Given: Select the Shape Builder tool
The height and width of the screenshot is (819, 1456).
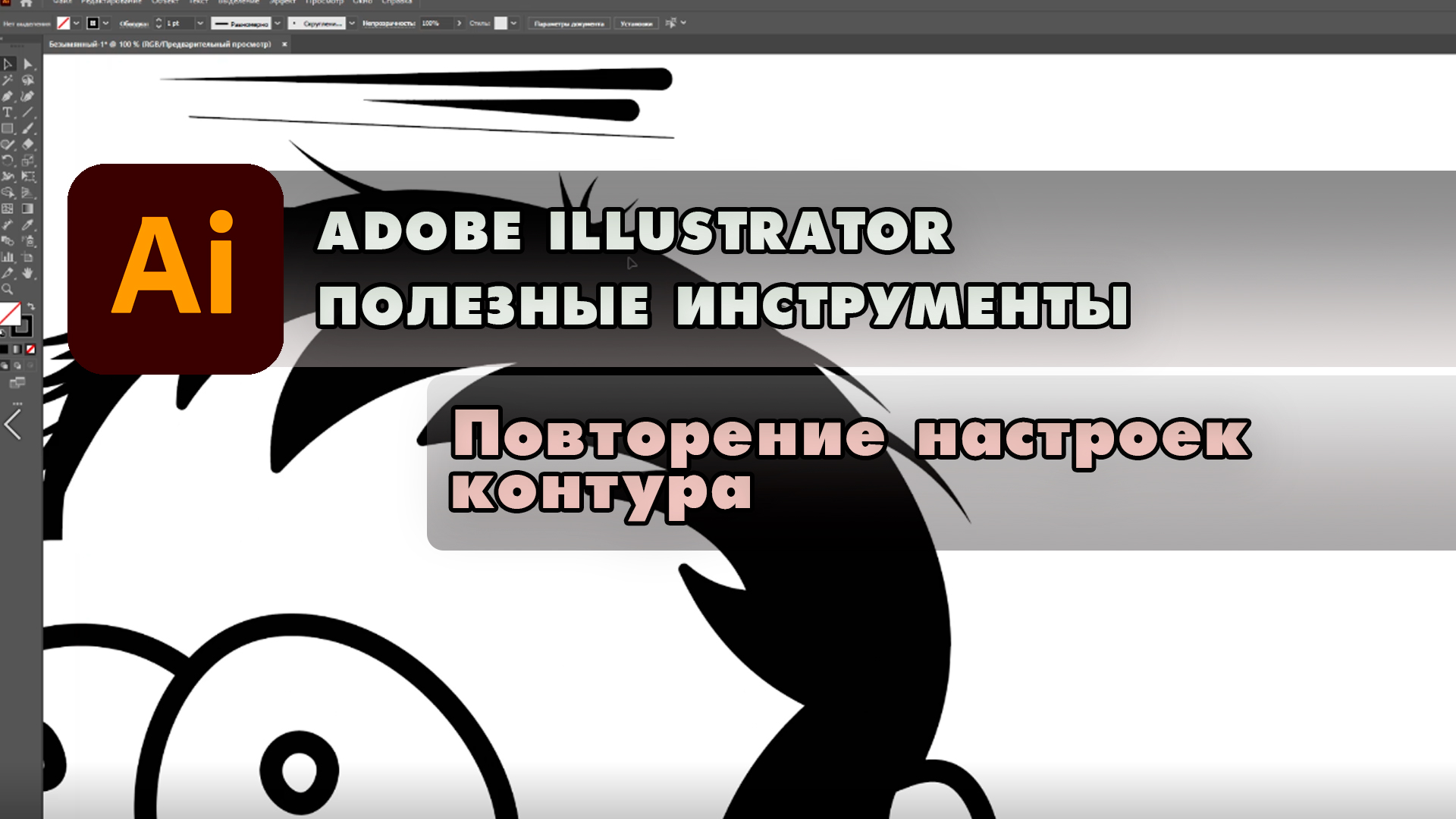Looking at the screenshot, I should point(8,193).
